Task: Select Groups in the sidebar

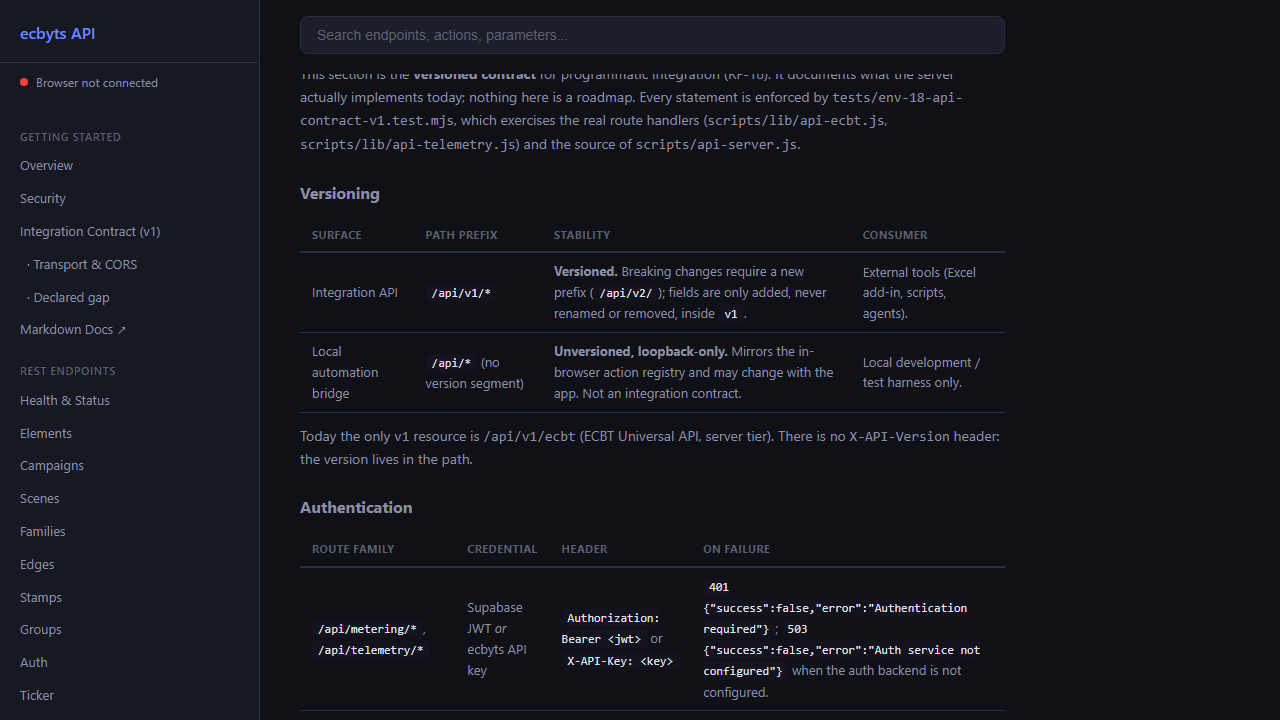Action: pos(41,629)
